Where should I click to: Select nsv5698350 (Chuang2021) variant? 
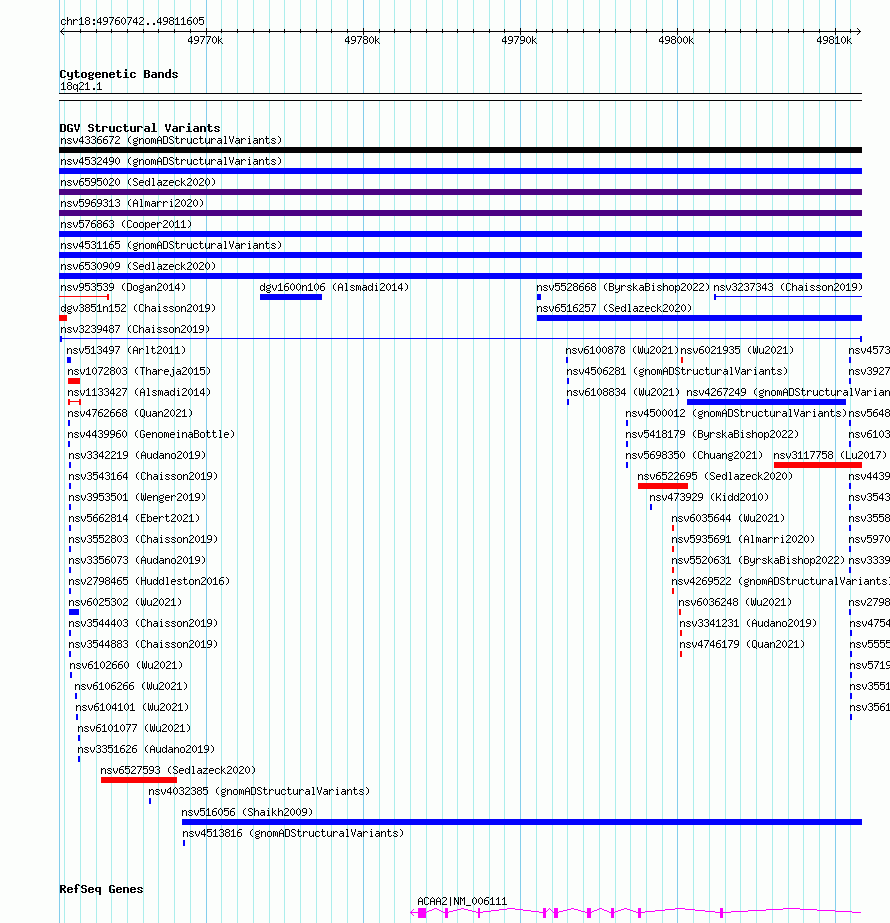(x=694, y=456)
